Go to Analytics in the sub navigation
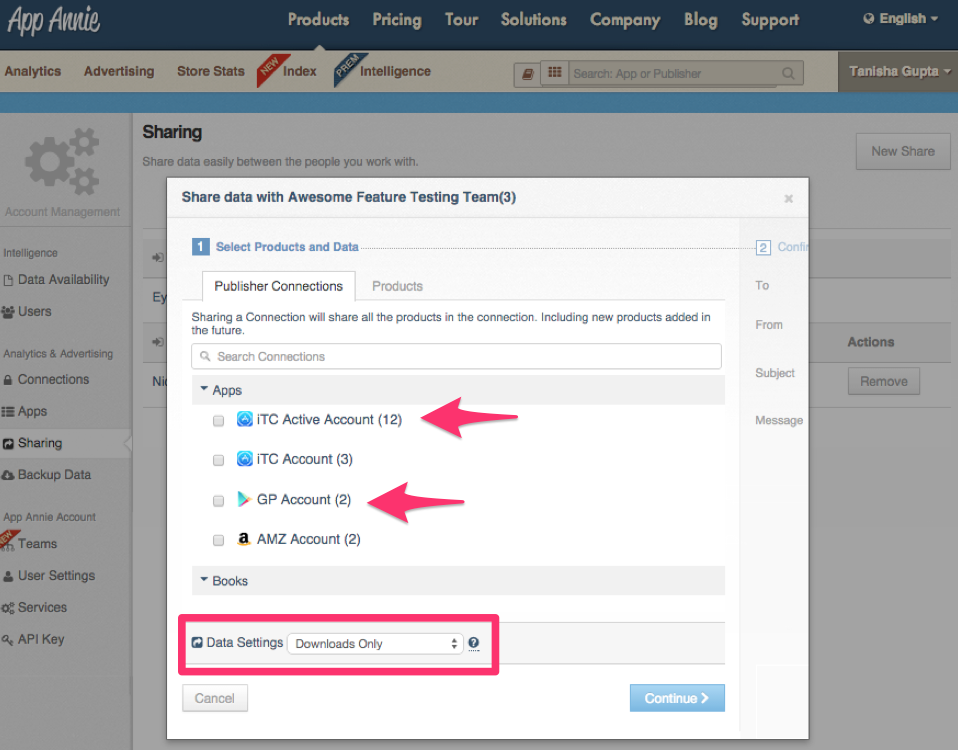The width and height of the screenshot is (958, 750). coord(32,71)
